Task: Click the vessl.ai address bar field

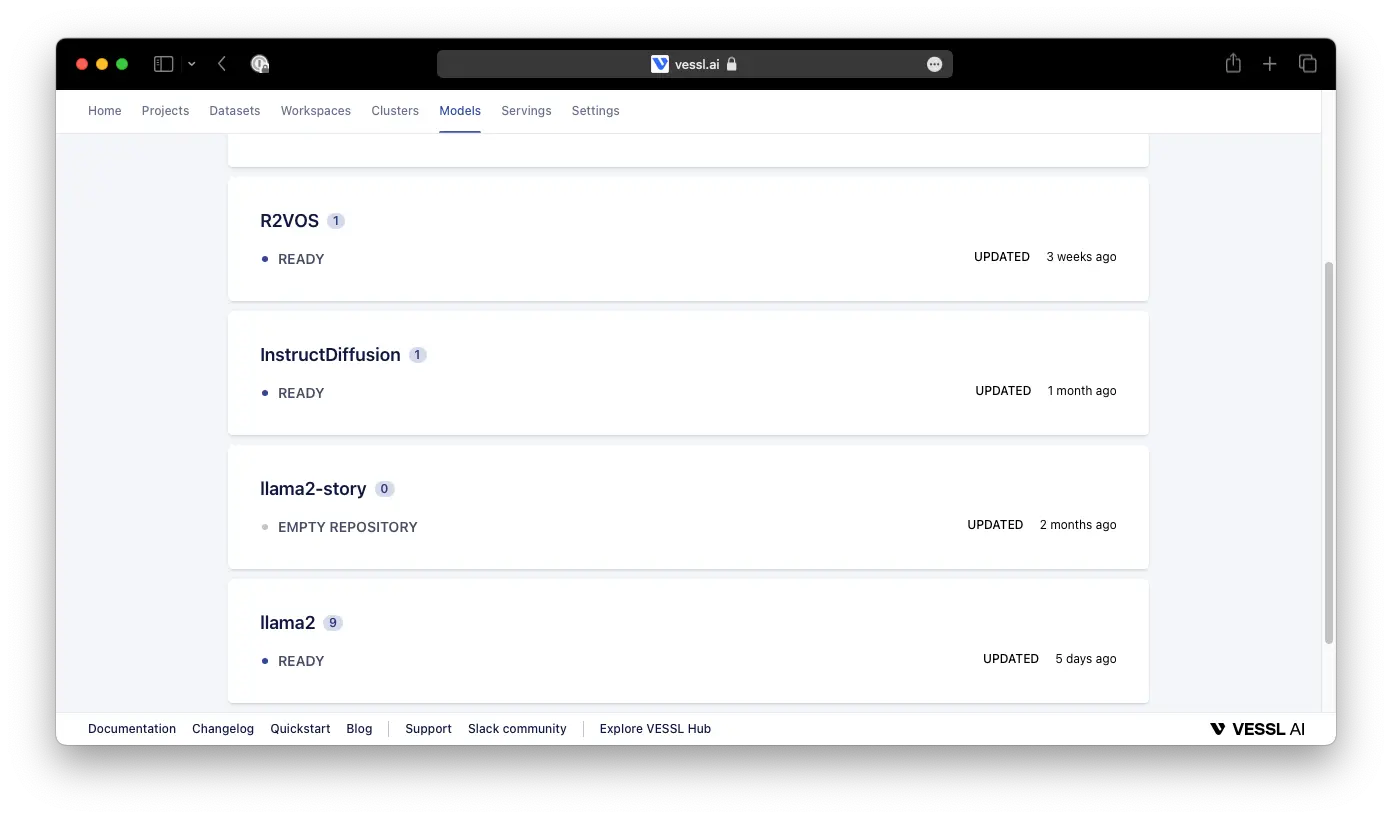Action: pyautogui.click(x=695, y=64)
